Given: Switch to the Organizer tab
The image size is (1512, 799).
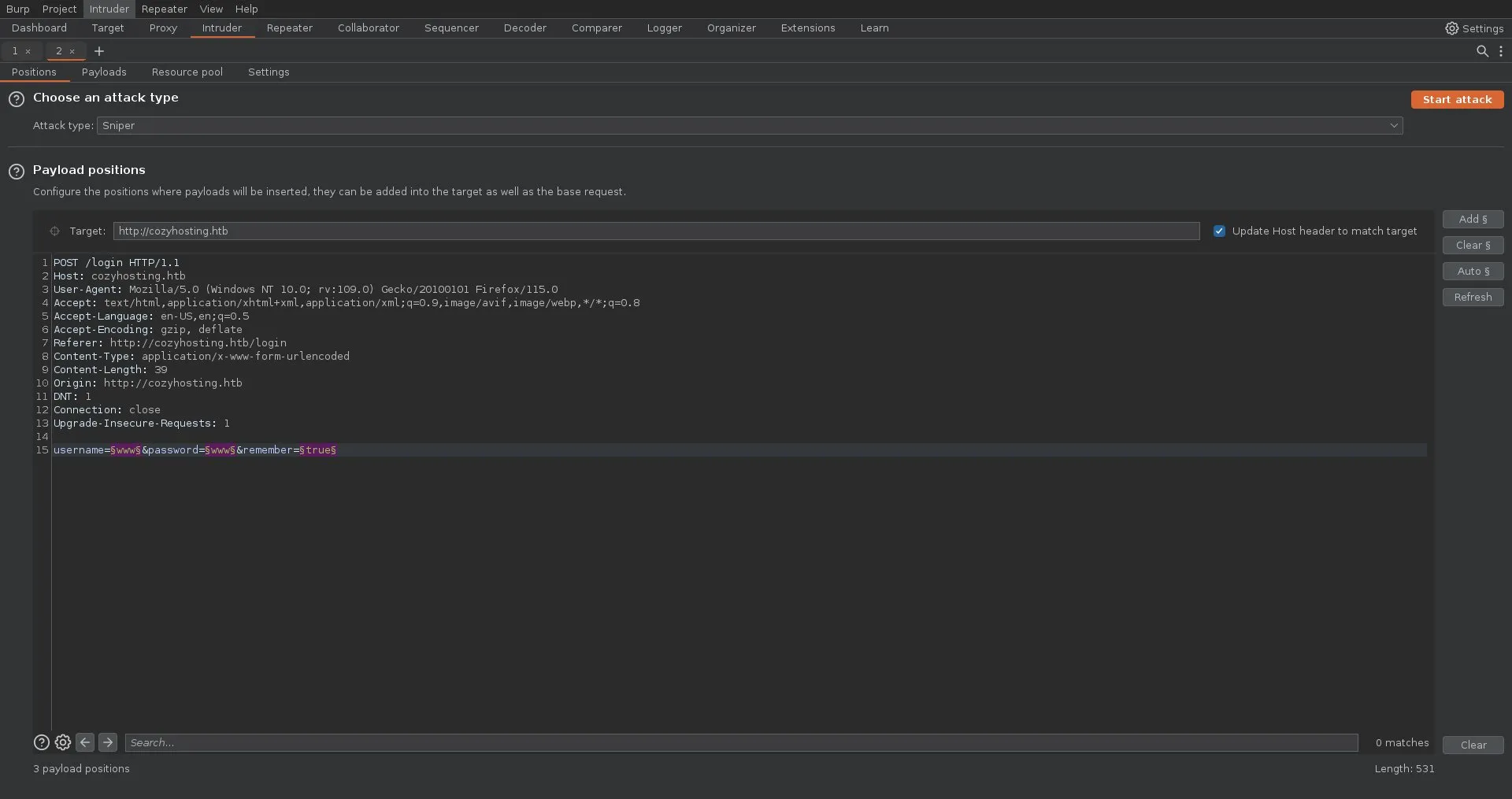Looking at the screenshot, I should (x=732, y=28).
